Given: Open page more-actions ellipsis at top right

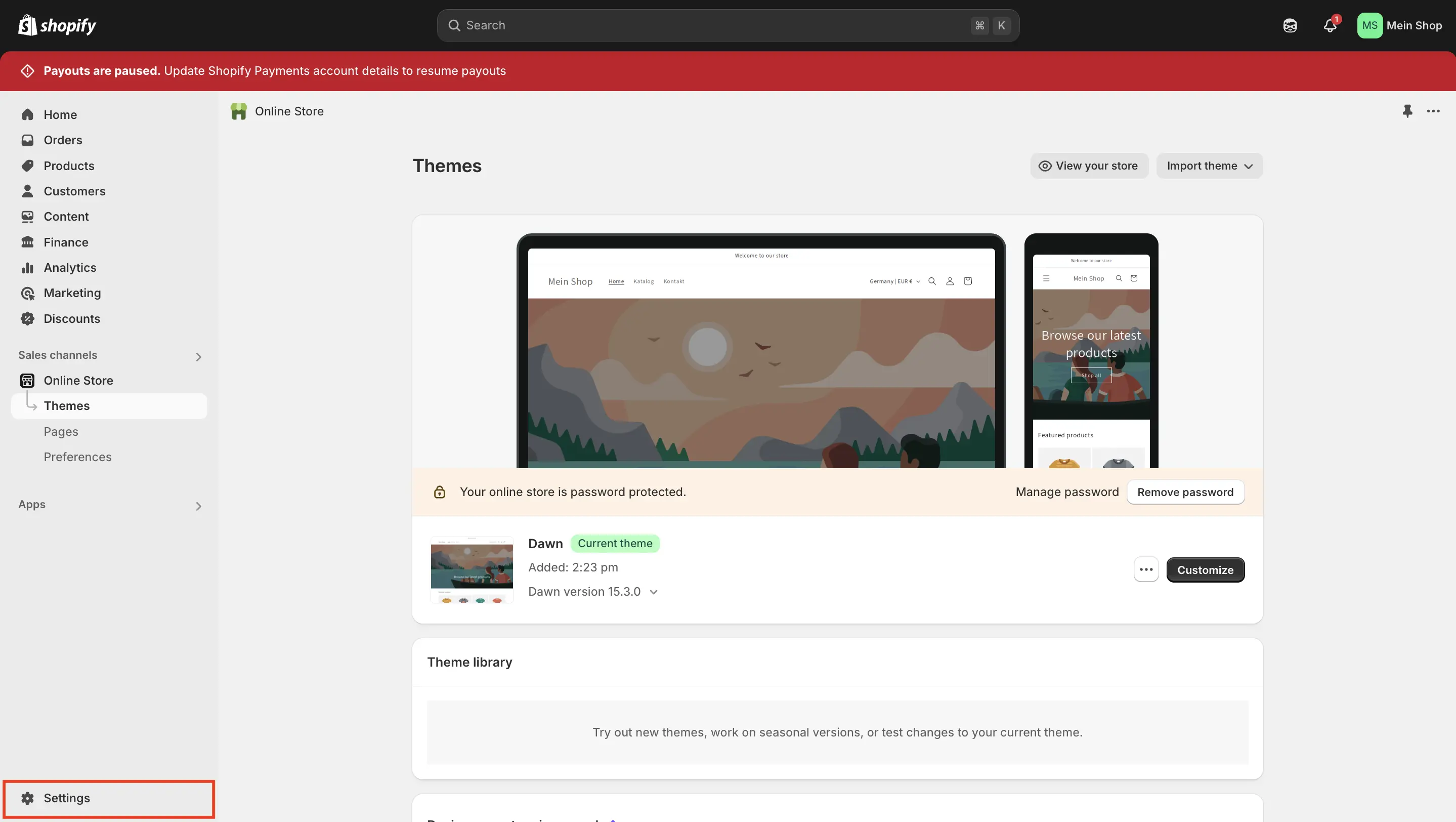Looking at the screenshot, I should (x=1433, y=111).
